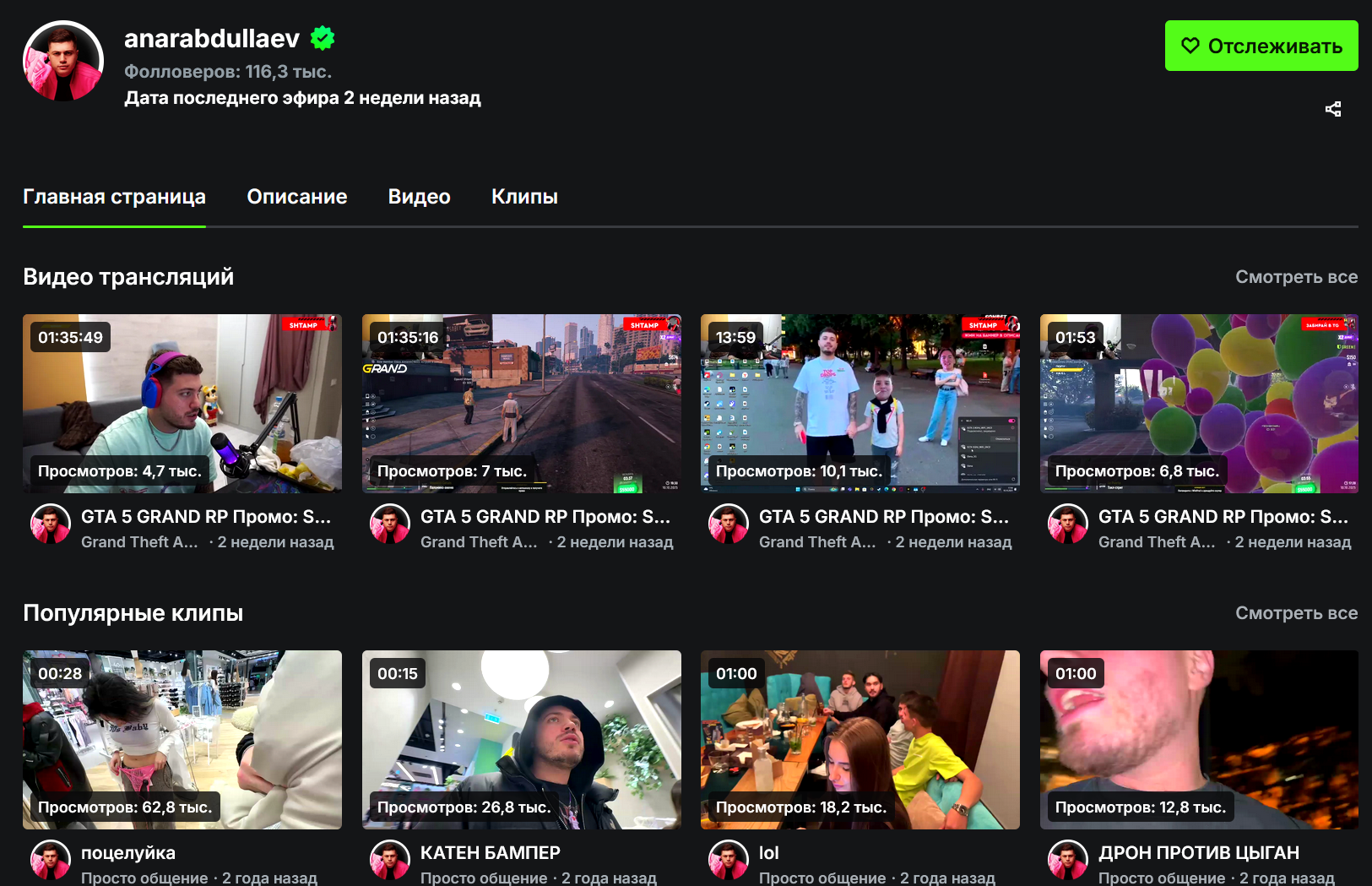Go to the Видео tab
The width and height of the screenshot is (1372, 886).
tap(420, 197)
